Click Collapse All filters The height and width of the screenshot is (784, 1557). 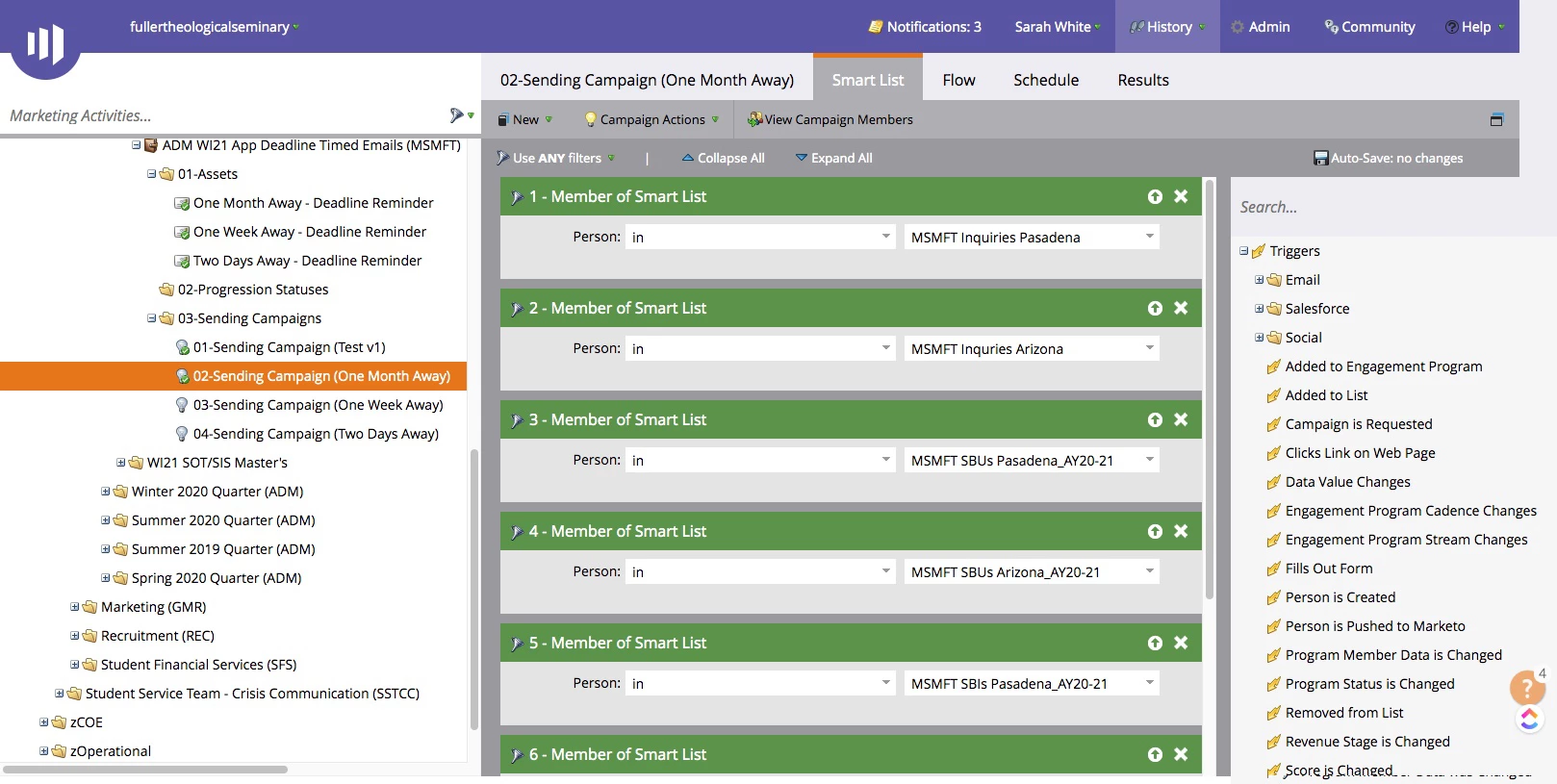coord(723,158)
